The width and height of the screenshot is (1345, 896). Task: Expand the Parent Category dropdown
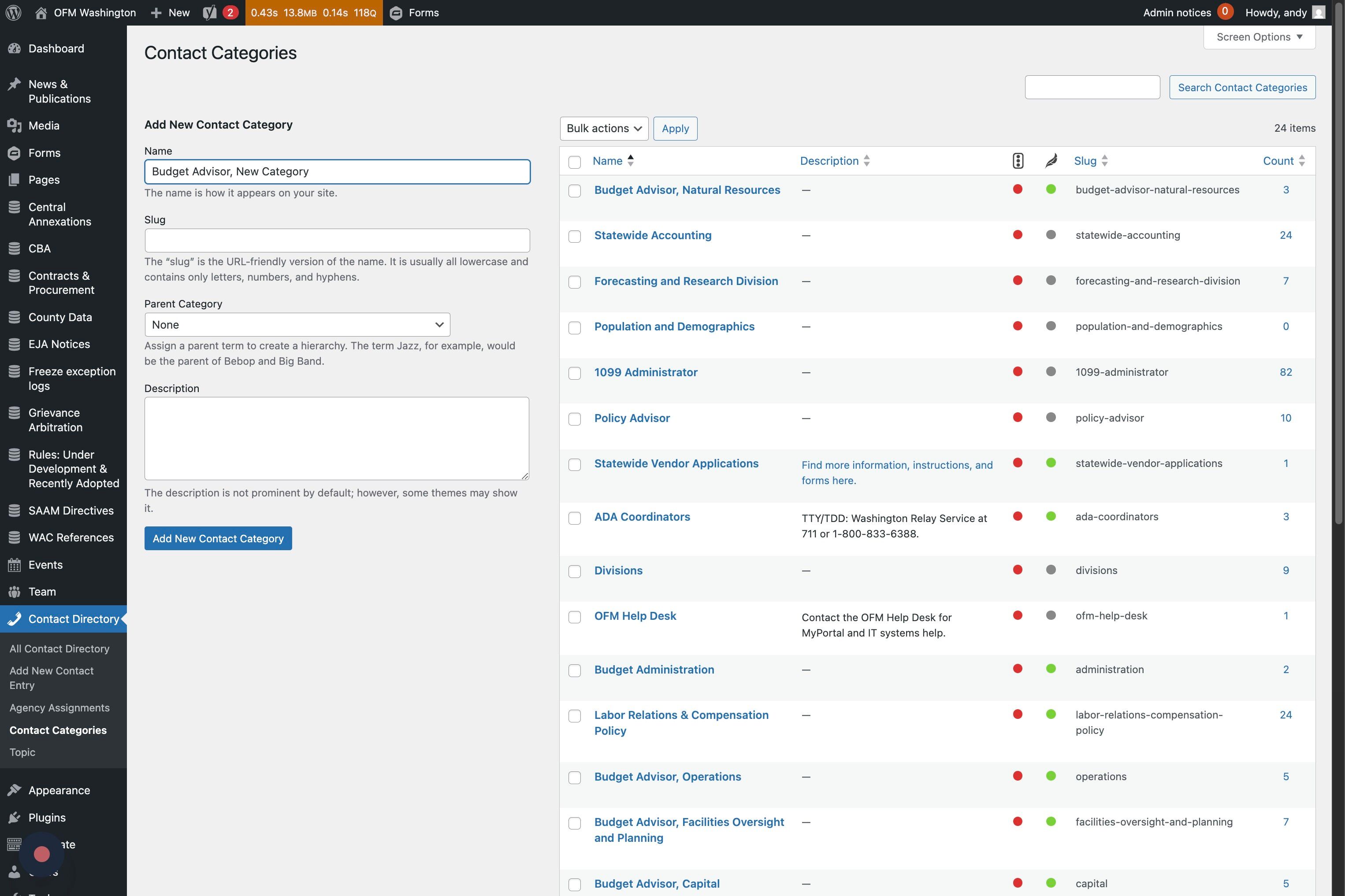297,325
